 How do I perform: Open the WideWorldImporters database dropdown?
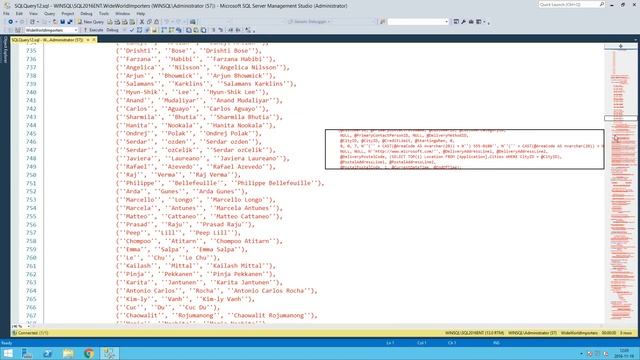point(51,30)
